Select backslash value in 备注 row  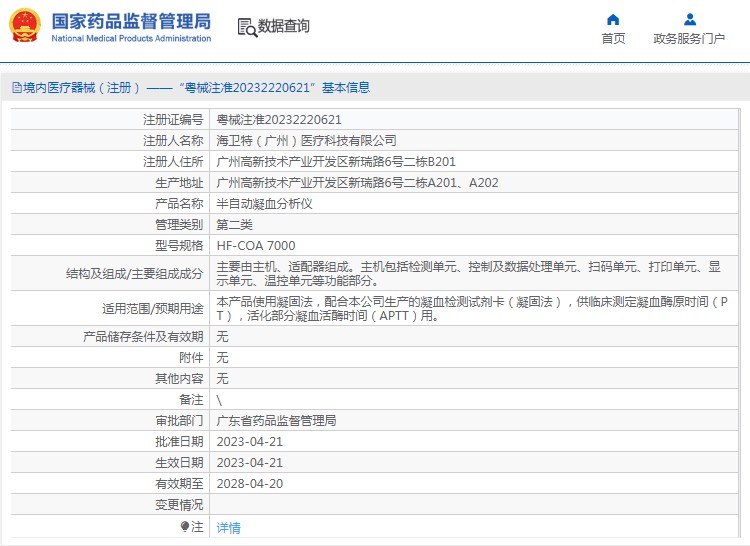[219, 400]
